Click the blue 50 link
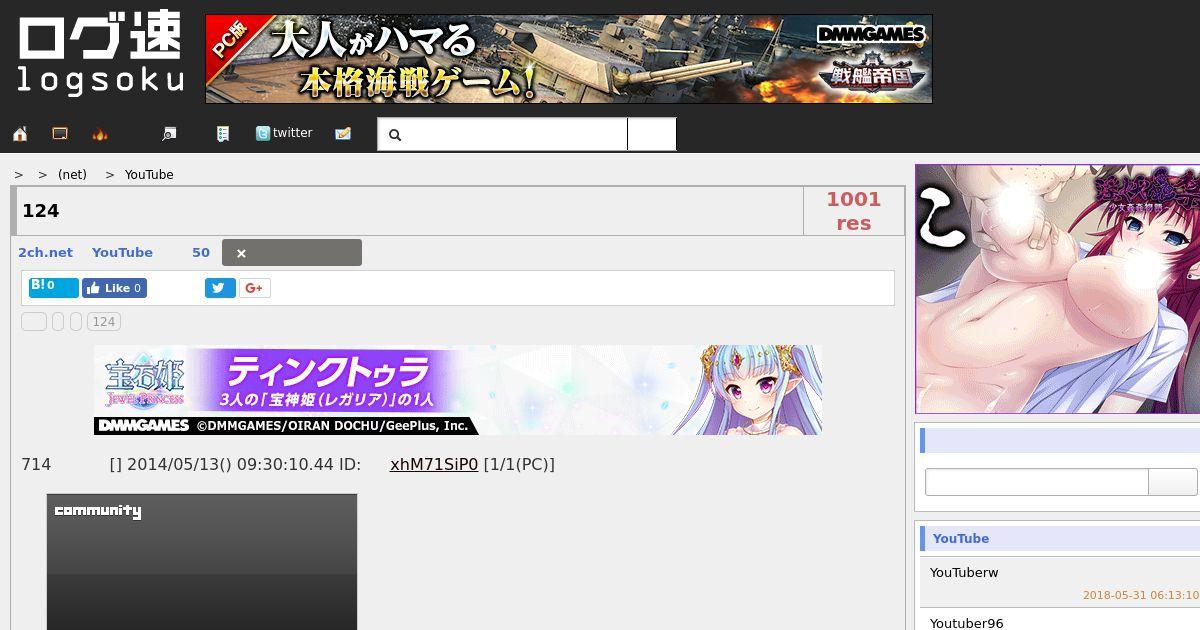1200x630 pixels. click(x=201, y=253)
